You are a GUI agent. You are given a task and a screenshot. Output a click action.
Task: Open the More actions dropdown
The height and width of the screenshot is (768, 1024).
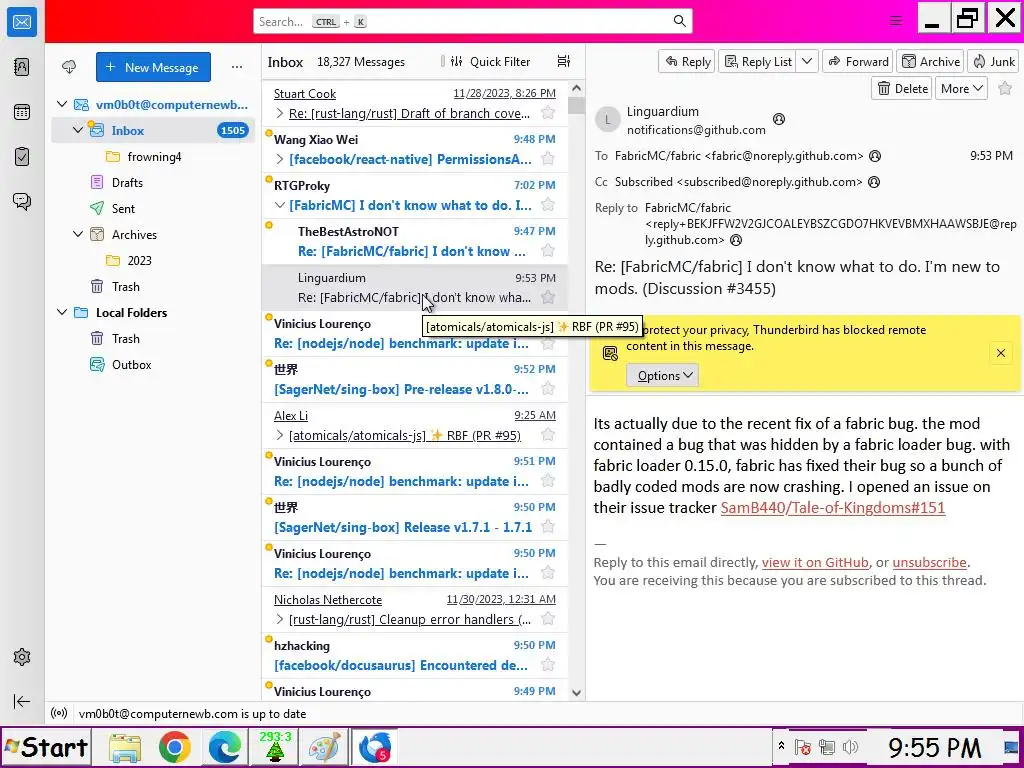[x=961, y=89]
